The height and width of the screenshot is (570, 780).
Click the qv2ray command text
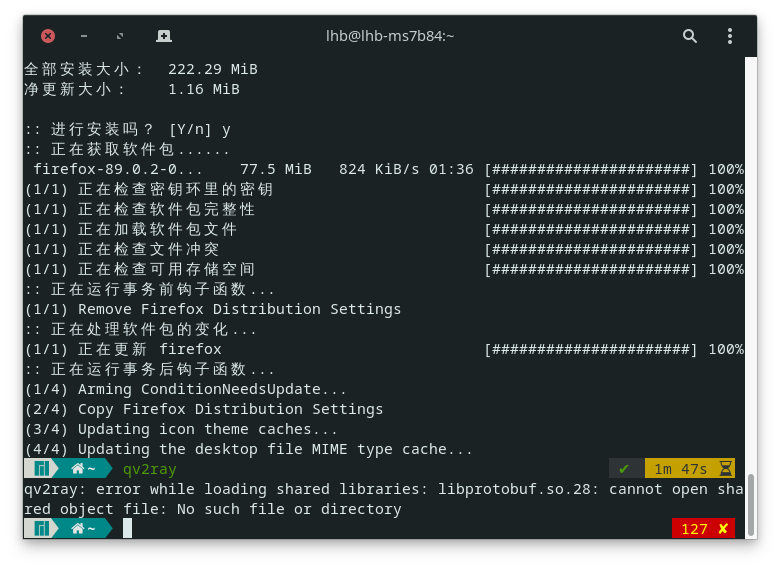click(149, 469)
